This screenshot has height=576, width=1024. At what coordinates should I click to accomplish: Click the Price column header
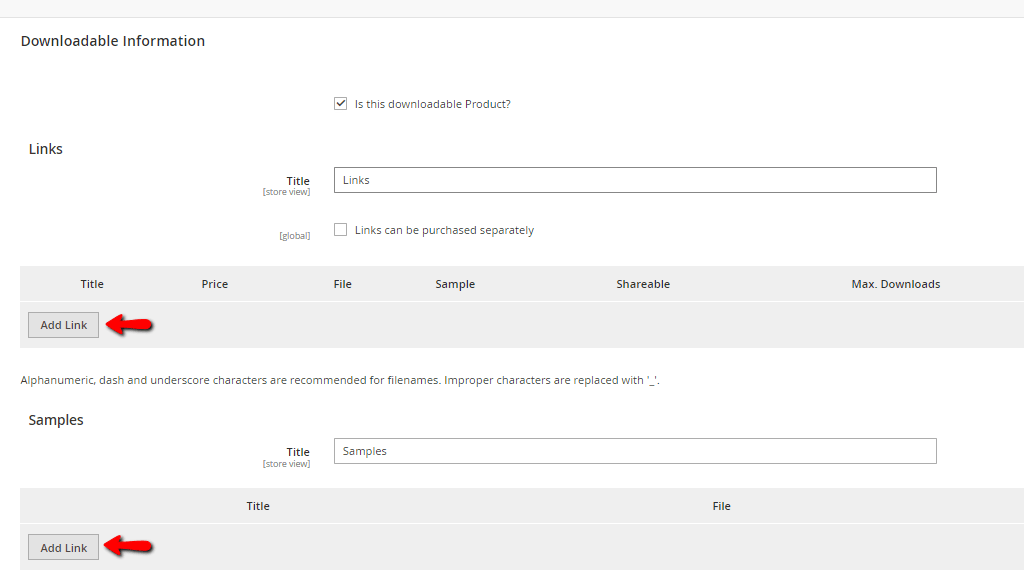[214, 283]
